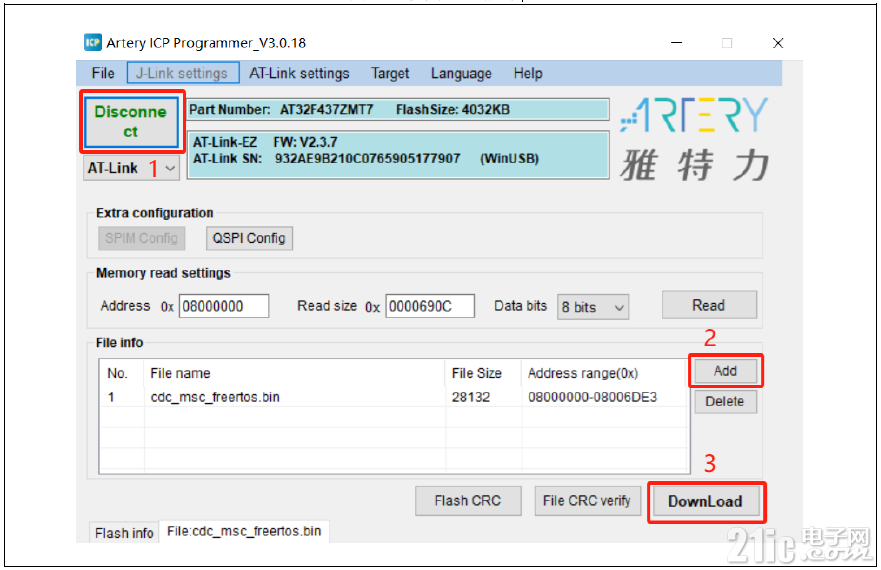Expand the Data bits 8 bits dropdown
Screen dimensions: 881x570
point(592,307)
